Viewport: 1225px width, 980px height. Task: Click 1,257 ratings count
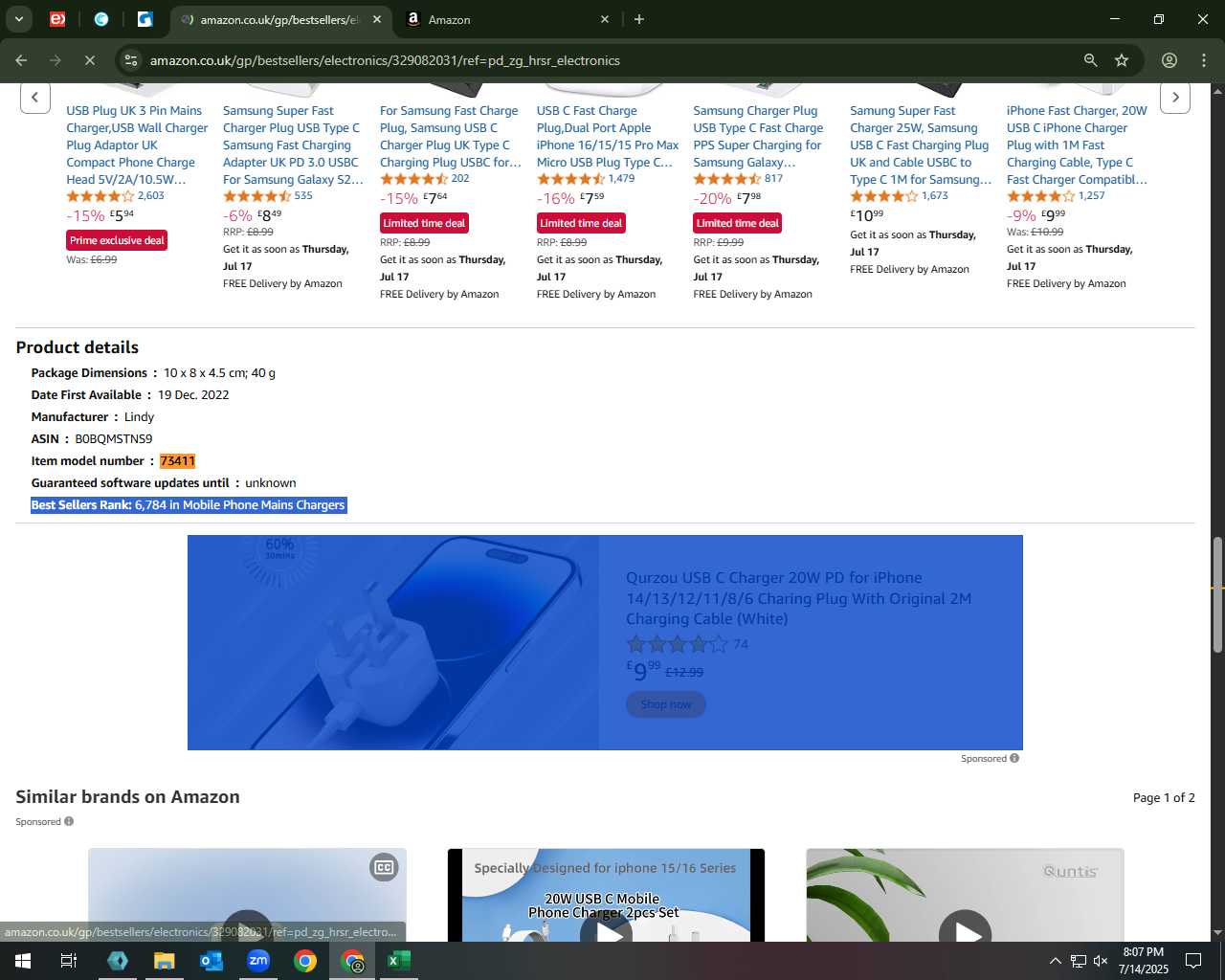1092,195
